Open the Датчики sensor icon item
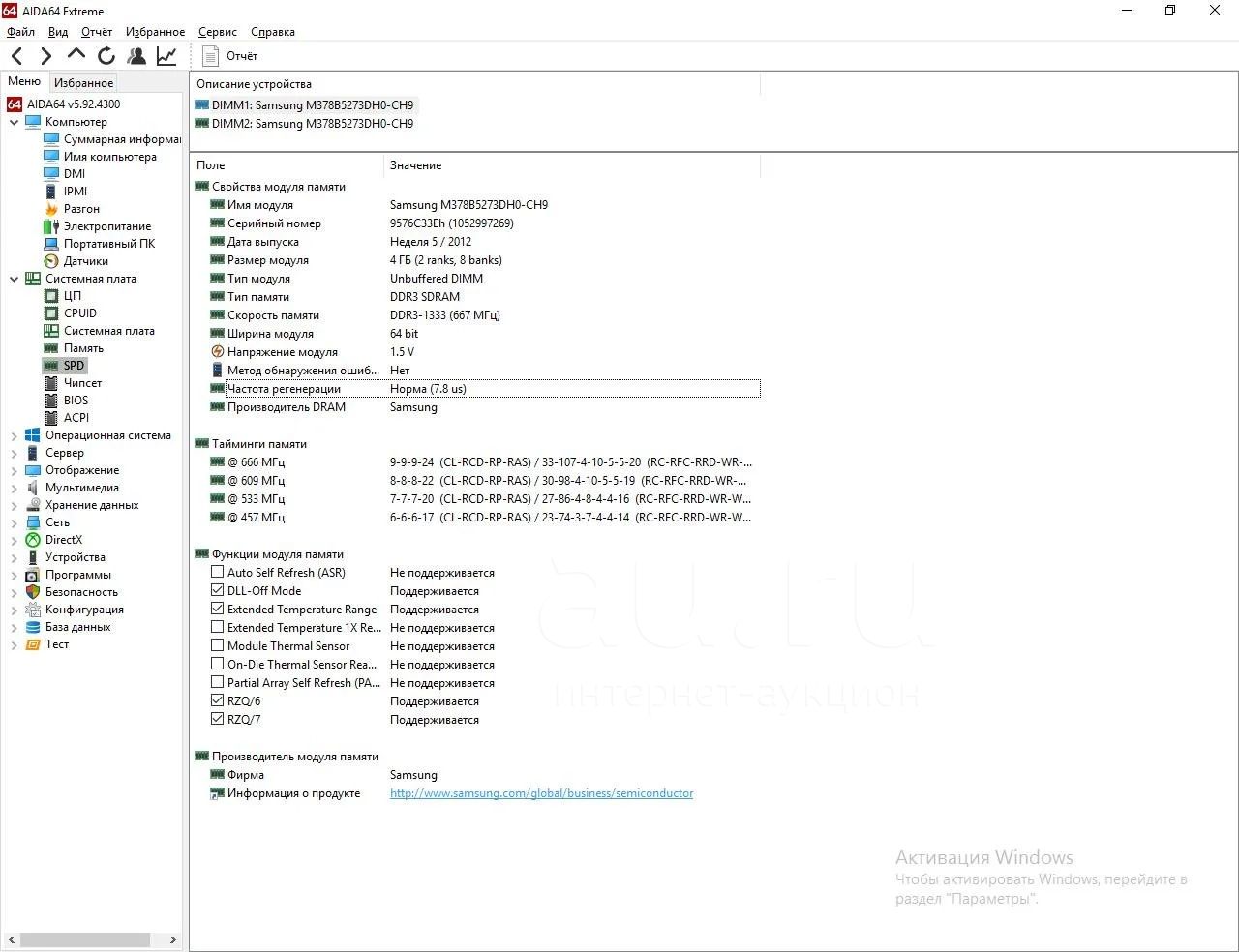 click(x=51, y=261)
